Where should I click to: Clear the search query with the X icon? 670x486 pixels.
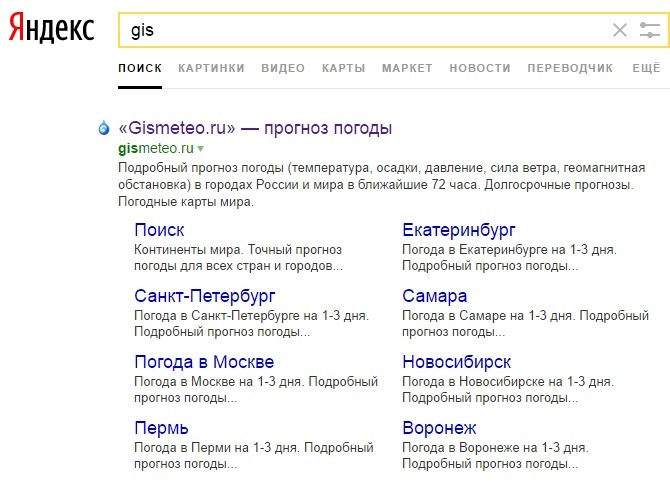[x=620, y=30]
